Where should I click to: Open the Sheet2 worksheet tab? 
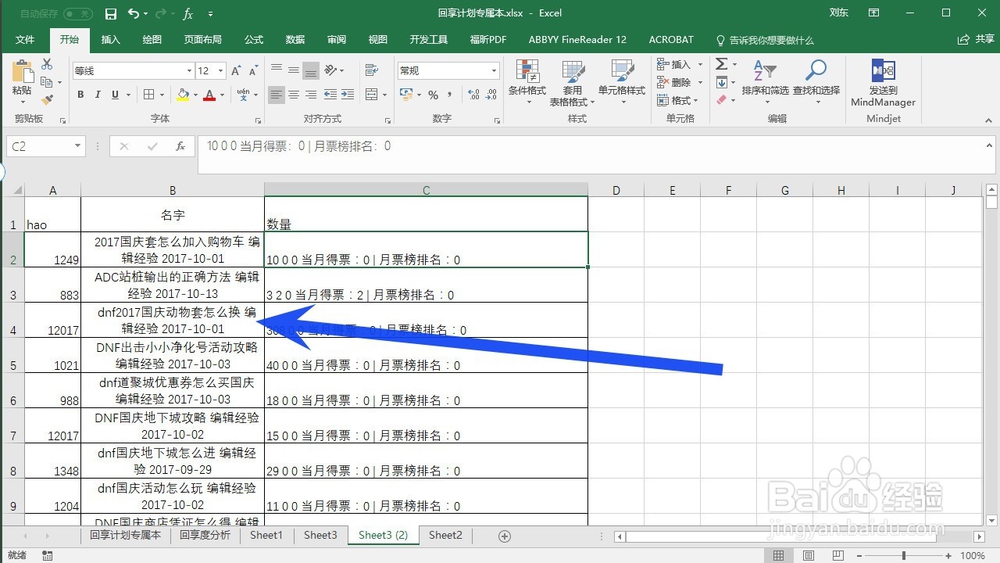(x=445, y=536)
